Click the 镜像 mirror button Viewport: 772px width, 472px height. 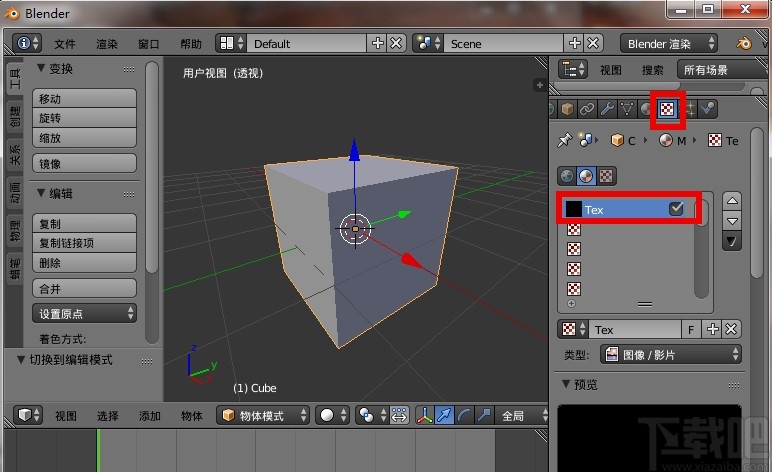point(84,163)
